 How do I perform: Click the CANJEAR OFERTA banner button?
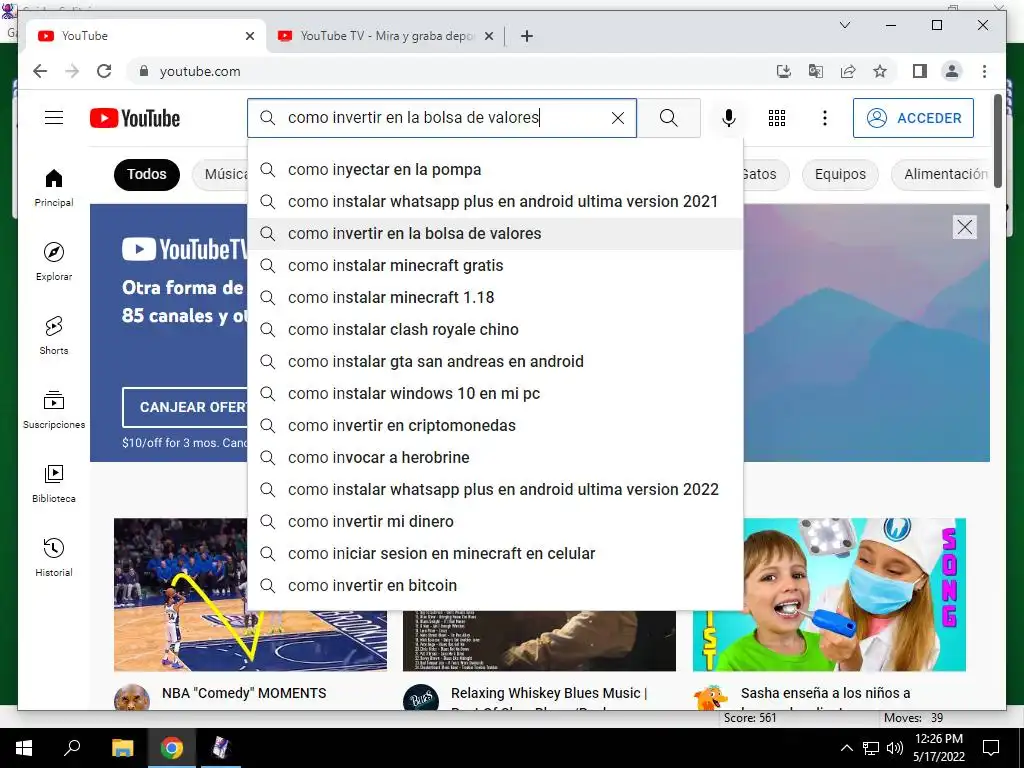point(185,407)
